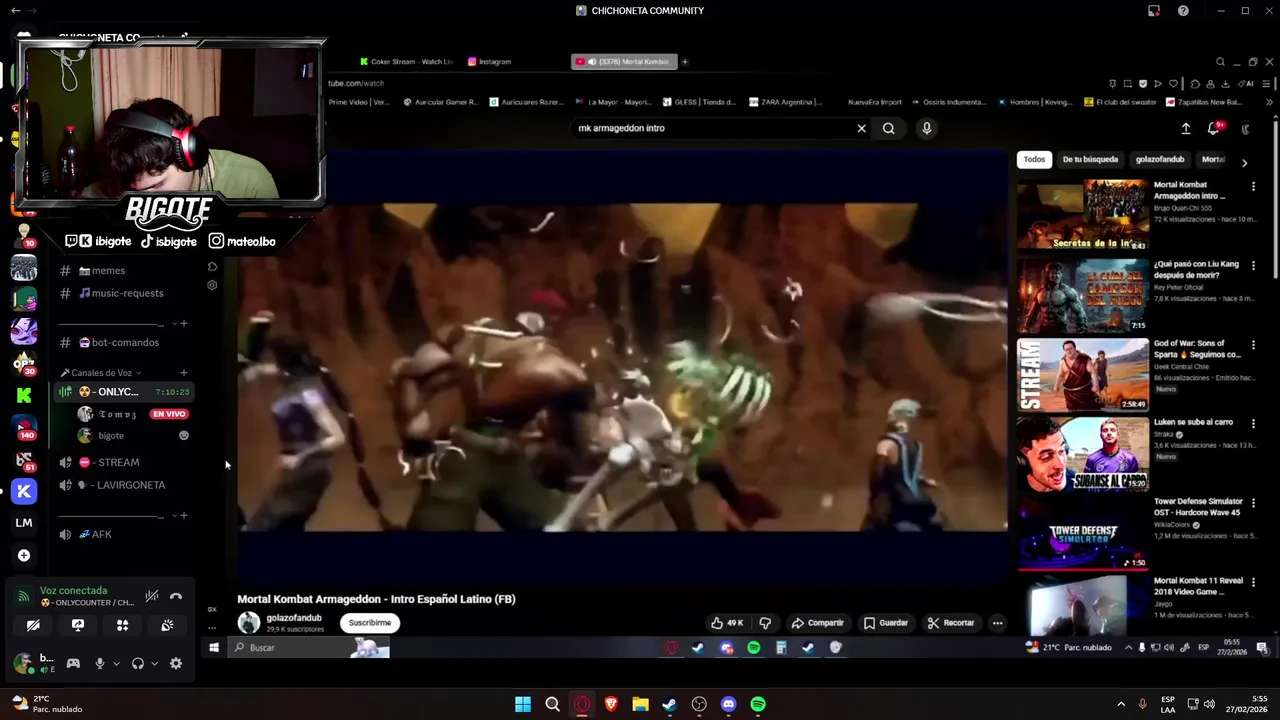Click the EN VIVO live badge

click(169, 414)
